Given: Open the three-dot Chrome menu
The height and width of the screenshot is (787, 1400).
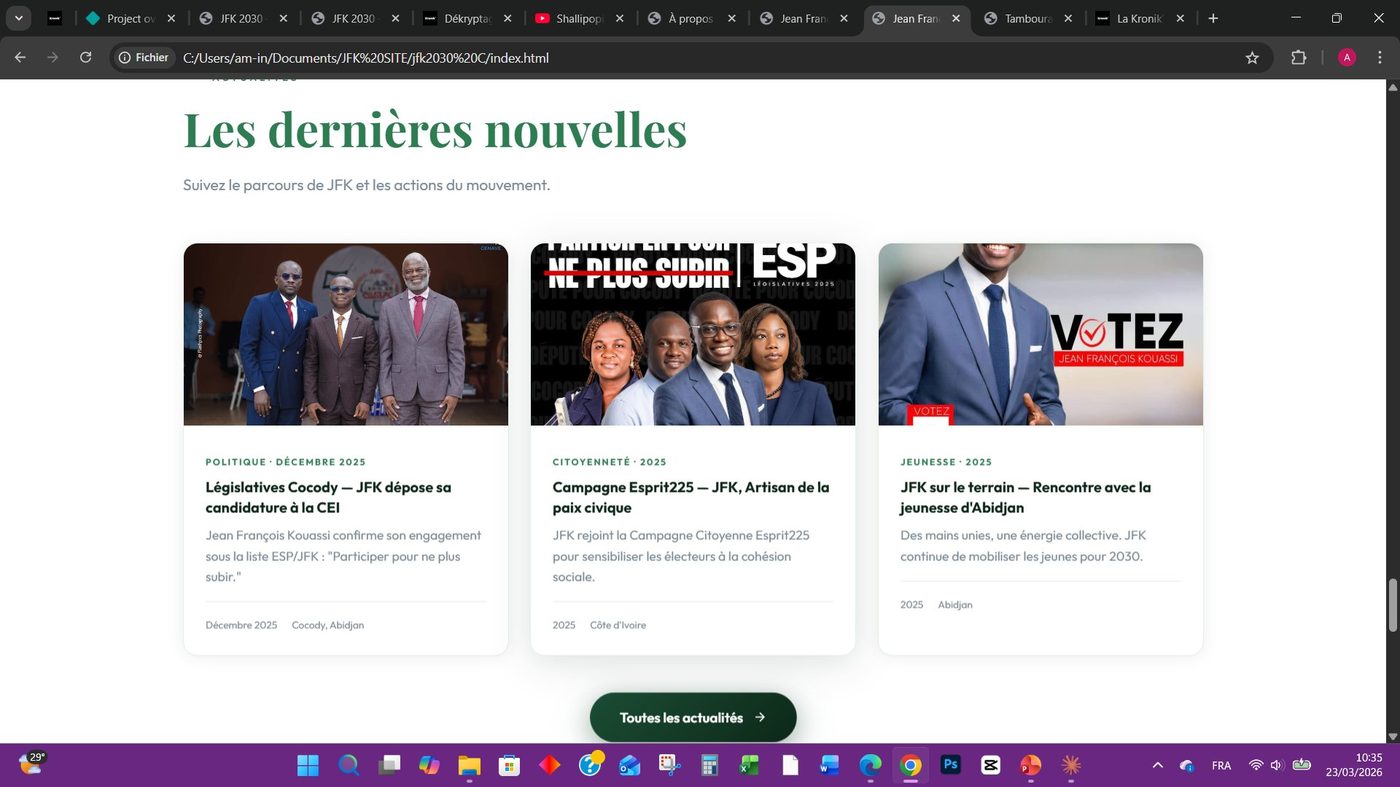Looking at the screenshot, I should coord(1381,58).
